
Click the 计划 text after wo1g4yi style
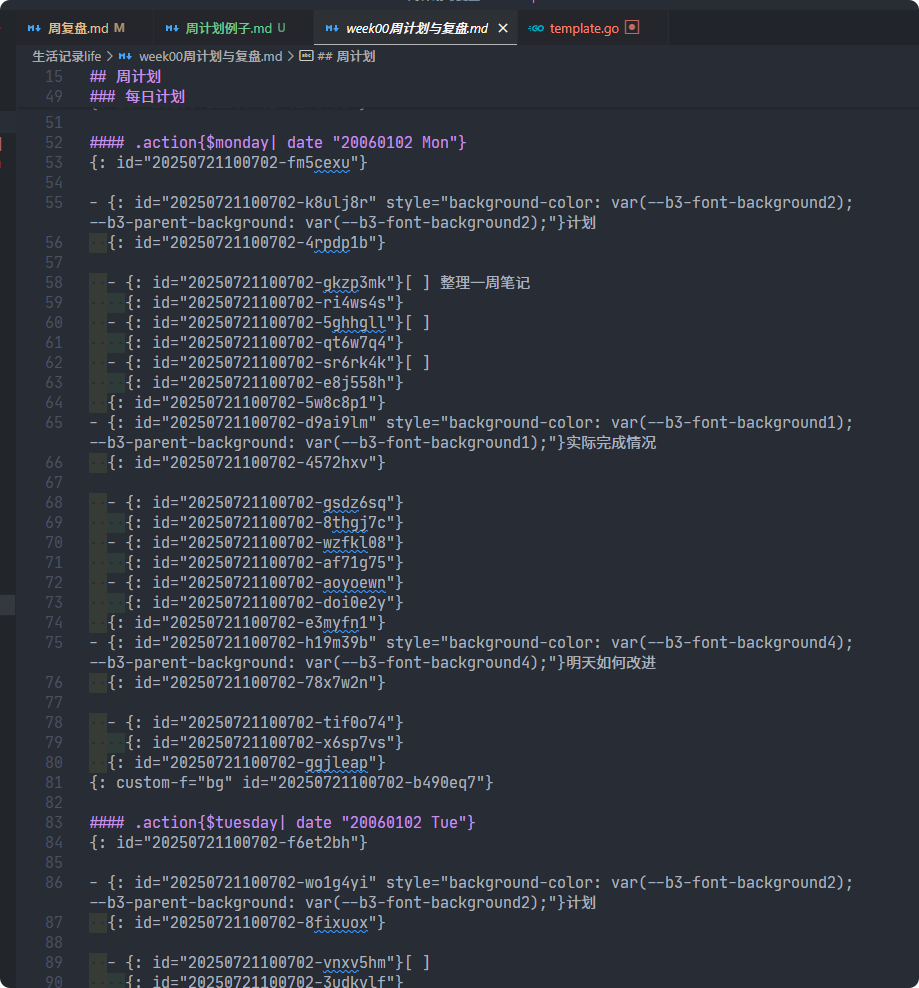(x=581, y=903)
